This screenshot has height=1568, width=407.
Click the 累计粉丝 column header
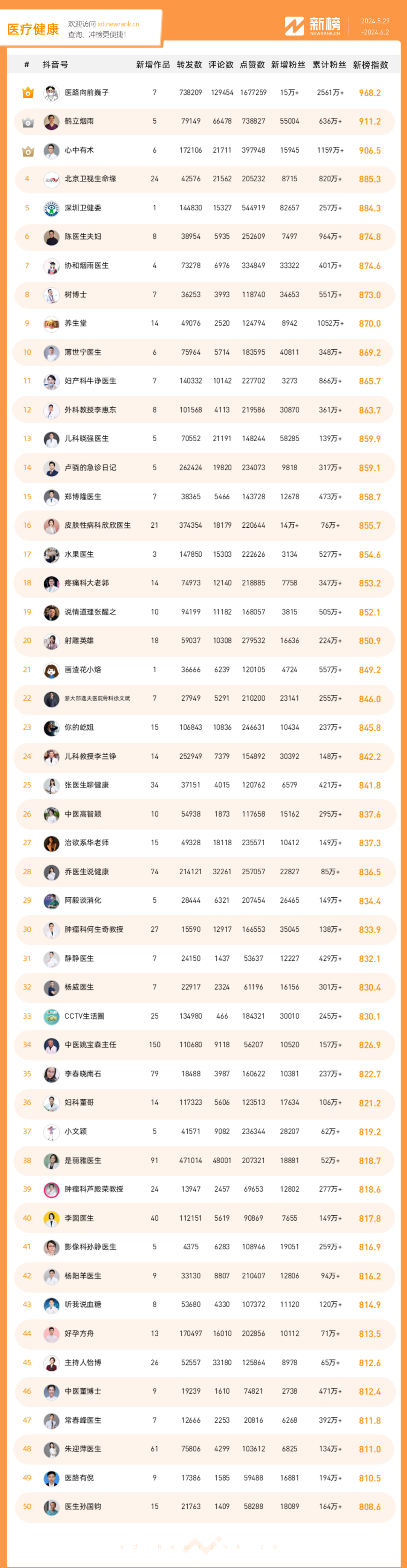(329, 65)
